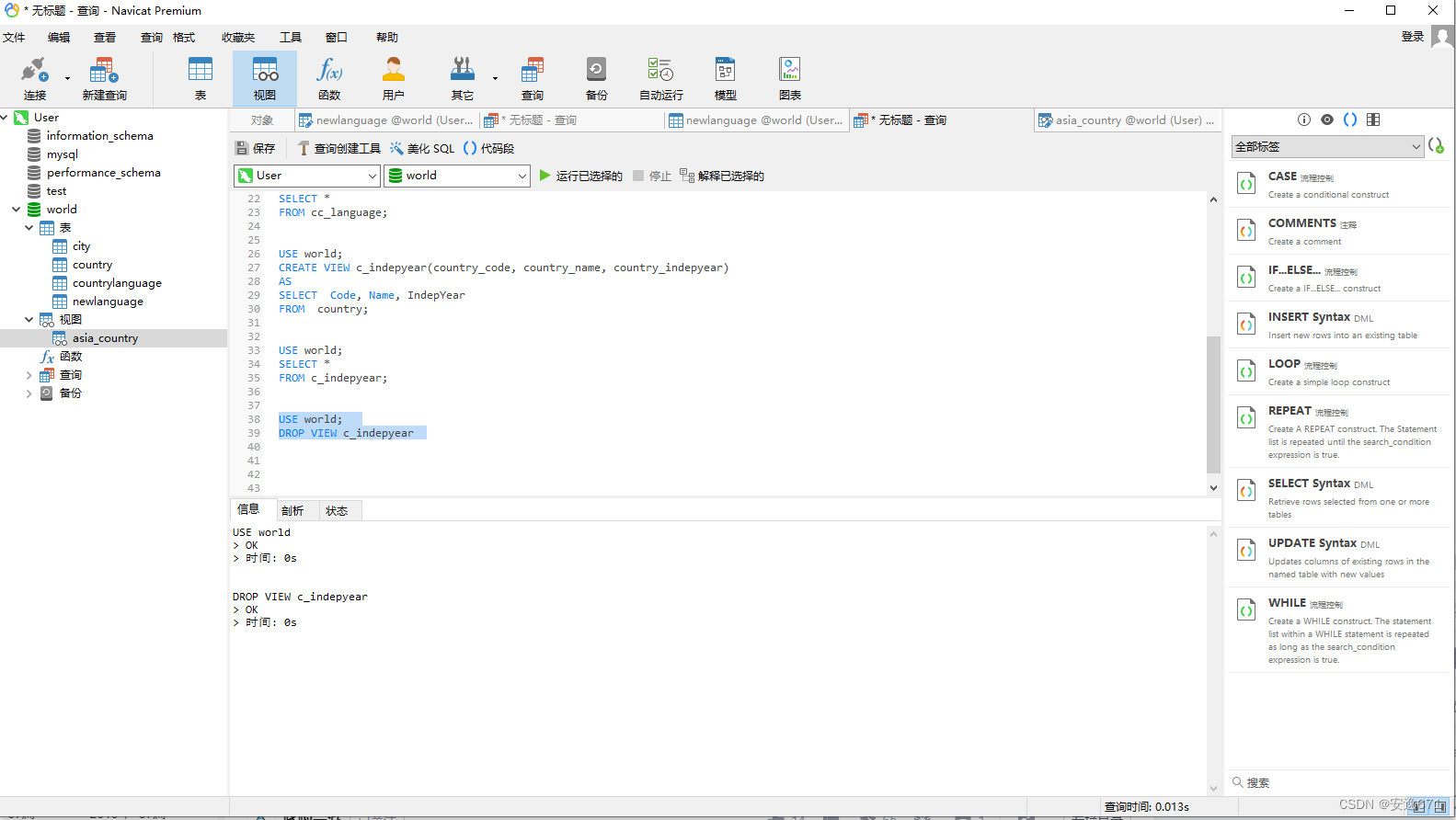The image size is (1456, 820).
Task: Insert the WHILE loop snippet
Action: [1339, 631]
